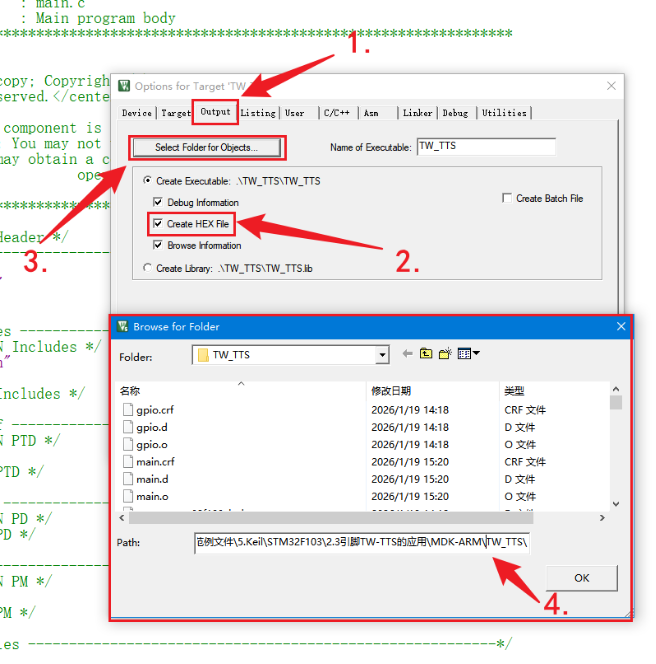Click the gpio.d file icon
The height and width of the screenshot is (664, 656).
[128, 427]
